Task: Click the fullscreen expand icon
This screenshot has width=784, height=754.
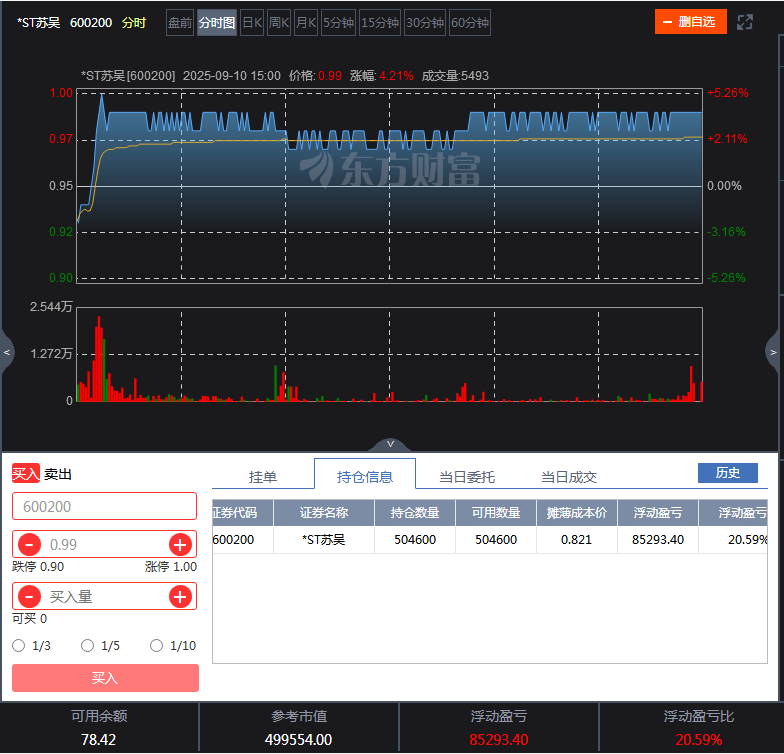Action: 744,22
